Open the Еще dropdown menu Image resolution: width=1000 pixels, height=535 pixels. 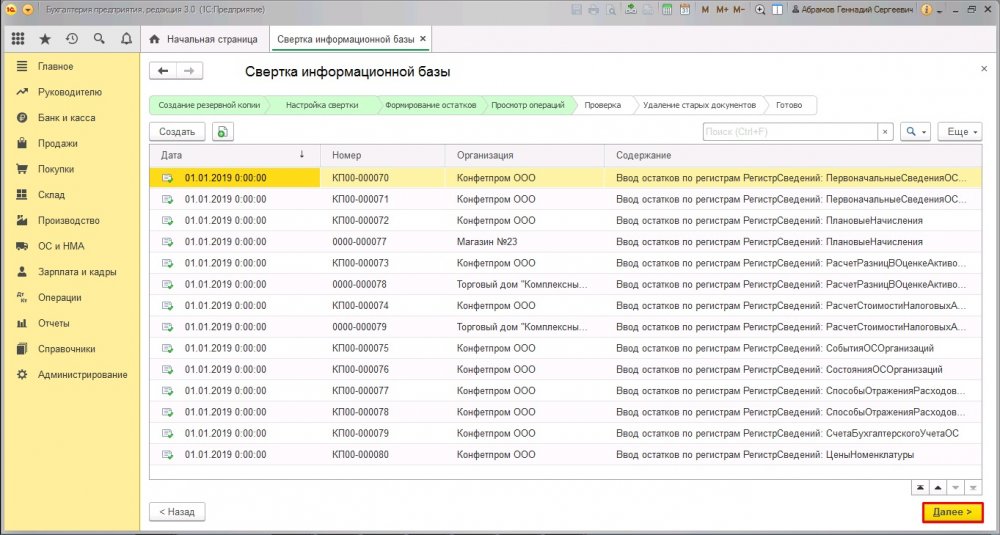click(962, 131)
